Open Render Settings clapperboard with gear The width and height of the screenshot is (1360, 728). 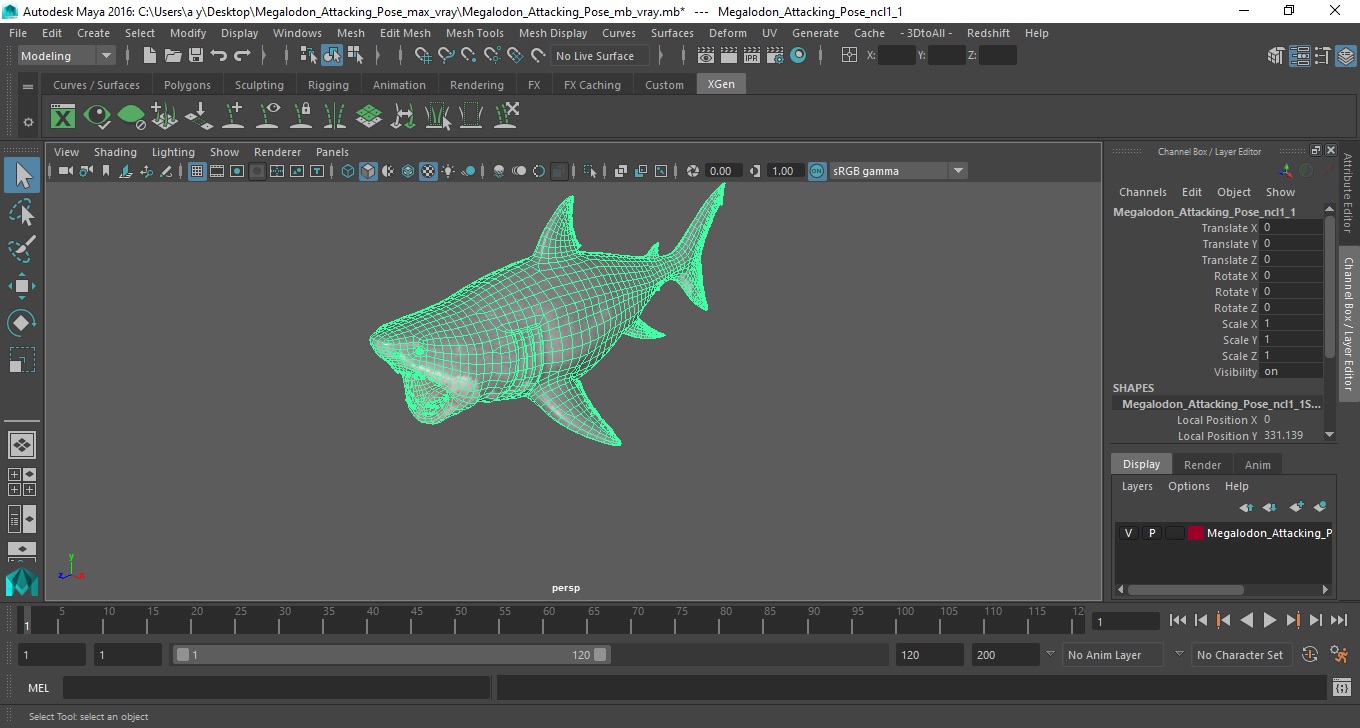tap(775, 56)
